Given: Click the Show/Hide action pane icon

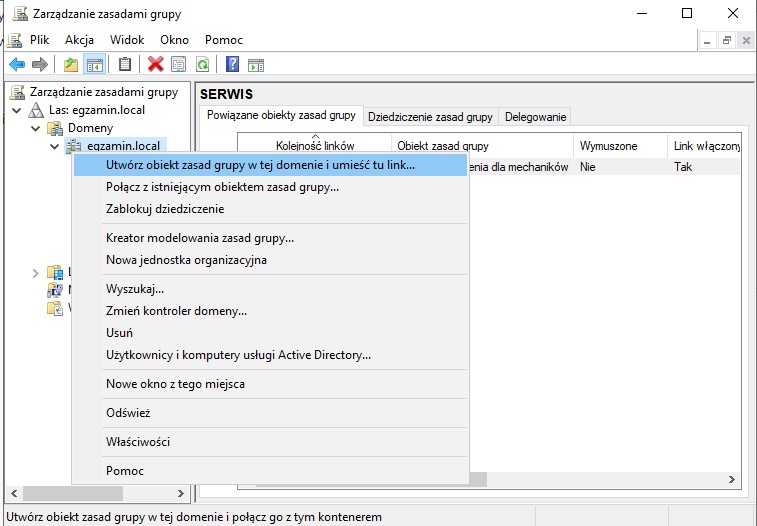Looking at the screenshot, I should point(256,64).
